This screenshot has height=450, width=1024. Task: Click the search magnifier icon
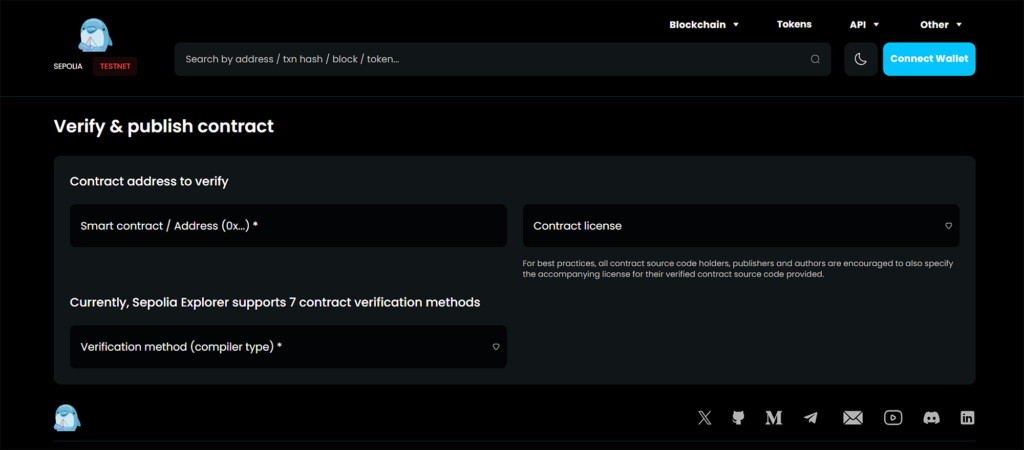click(x=816, y=59)
